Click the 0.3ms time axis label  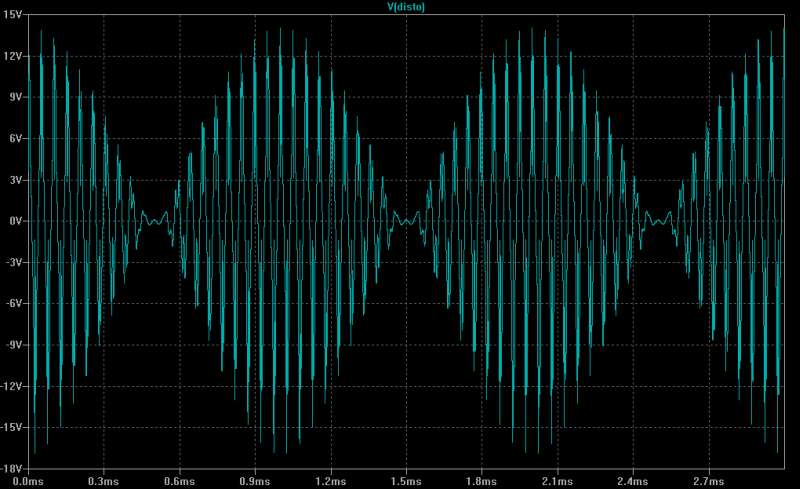click(104, 481)
